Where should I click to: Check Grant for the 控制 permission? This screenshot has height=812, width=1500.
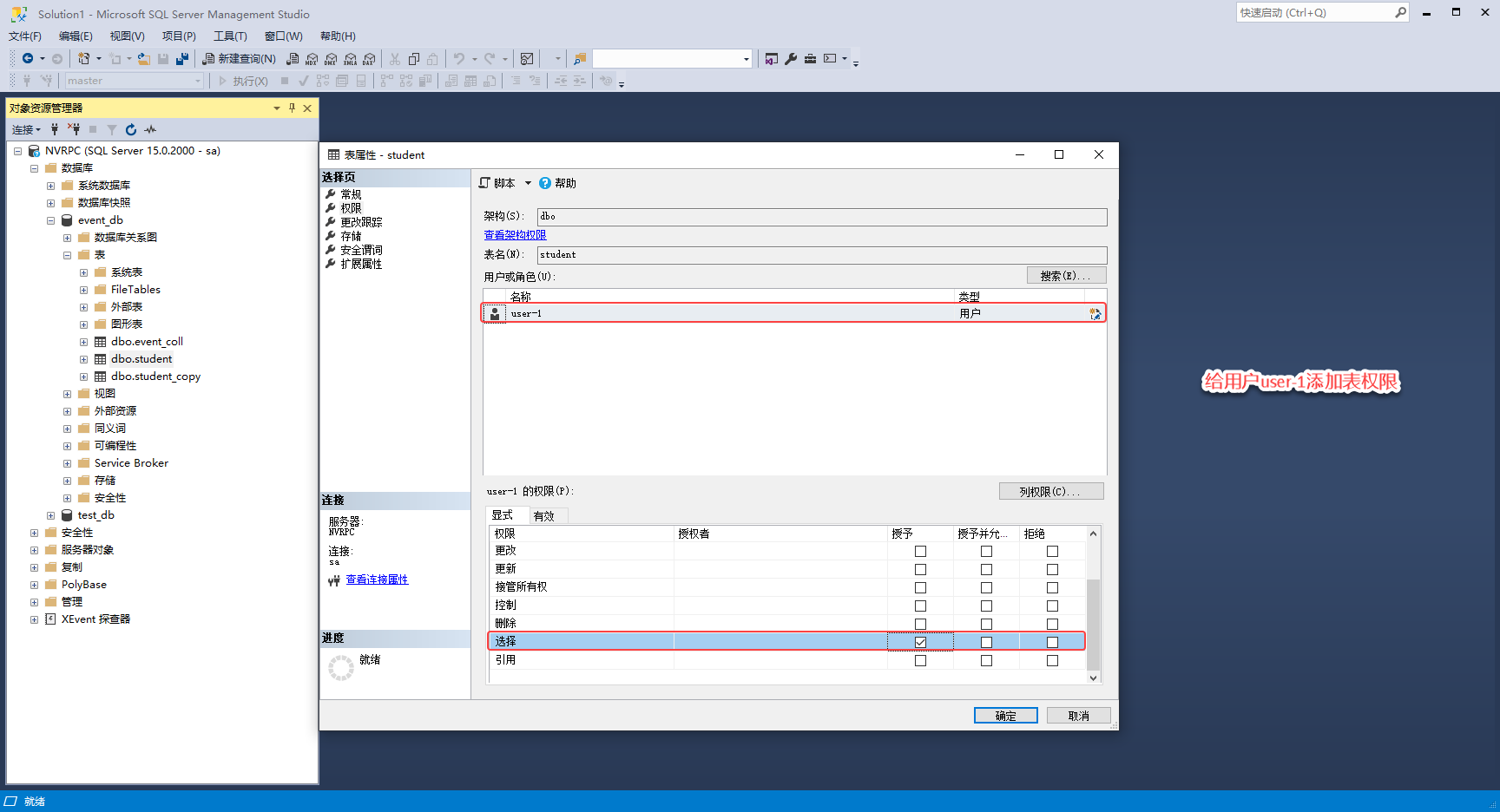pyautogui.click(x=920, y=606)
